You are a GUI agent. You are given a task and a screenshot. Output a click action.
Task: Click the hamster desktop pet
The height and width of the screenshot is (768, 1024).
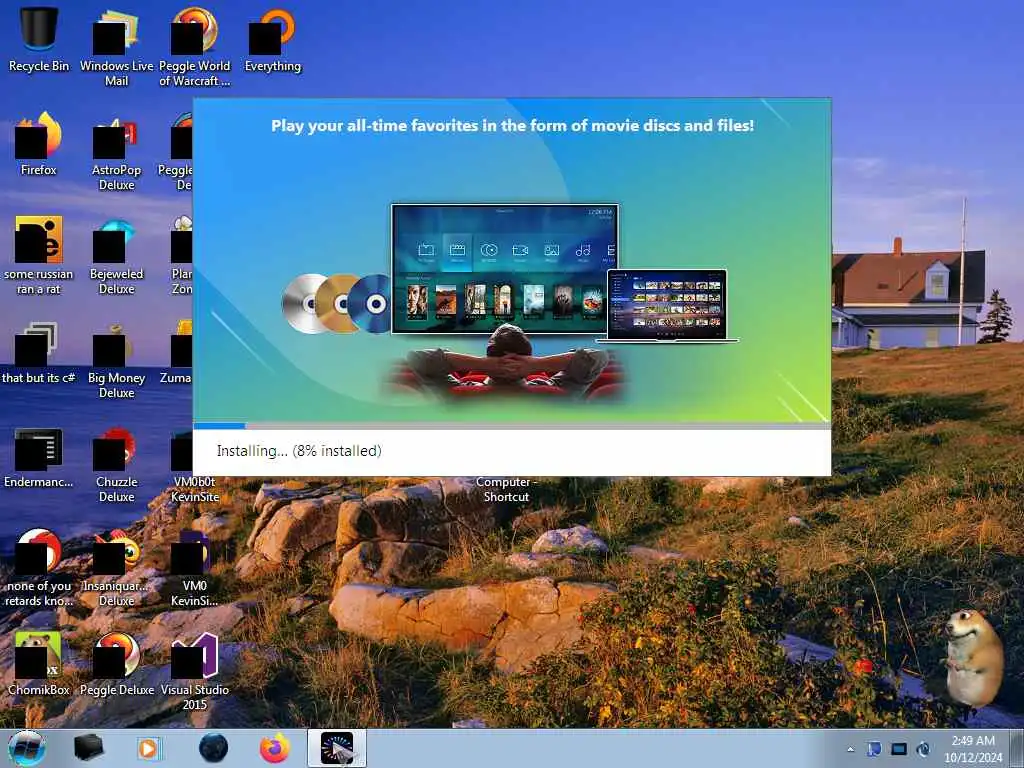click(972, 656)
